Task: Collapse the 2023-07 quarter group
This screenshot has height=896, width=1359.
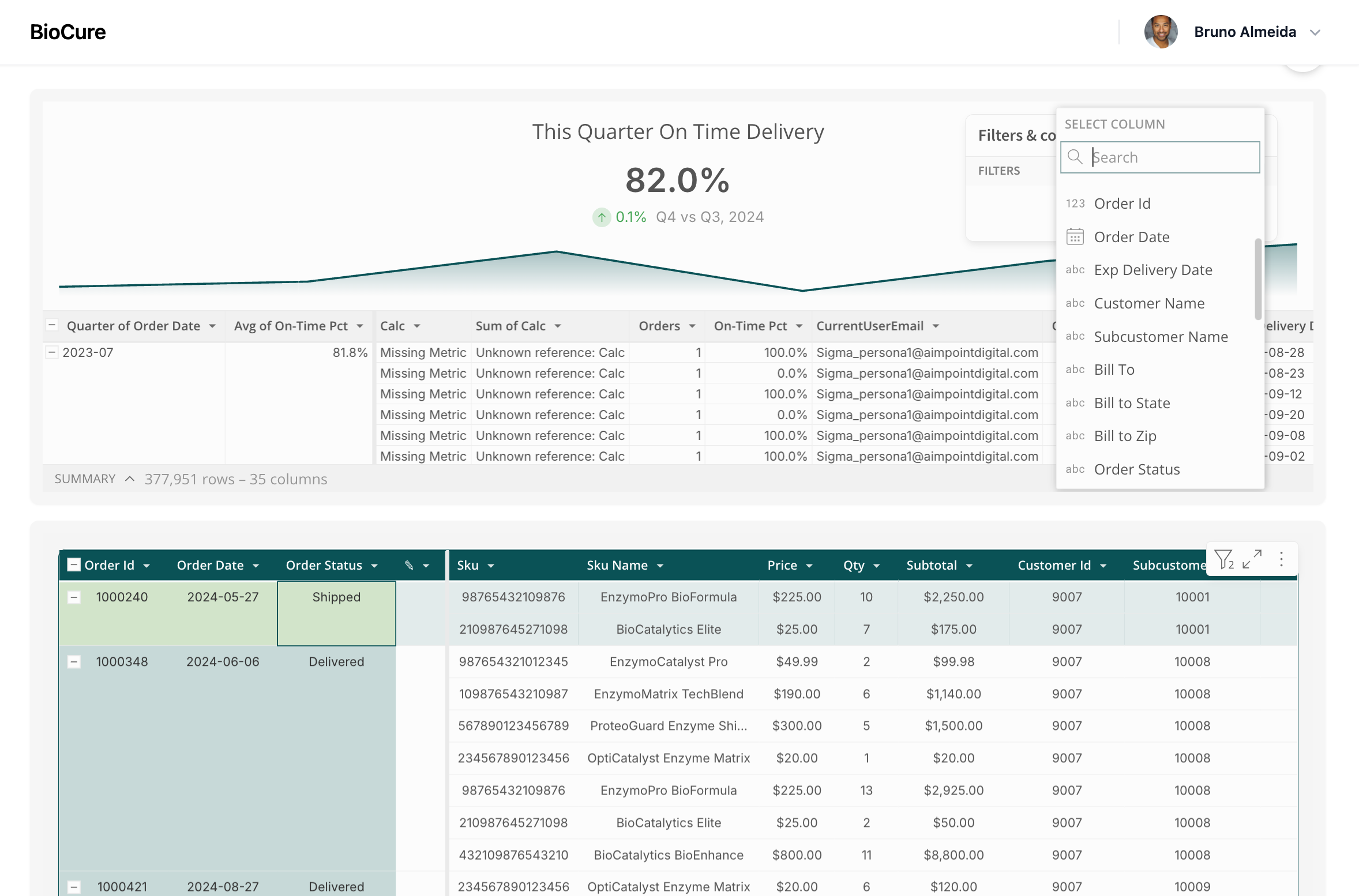Action: click(x=52, y=352)
